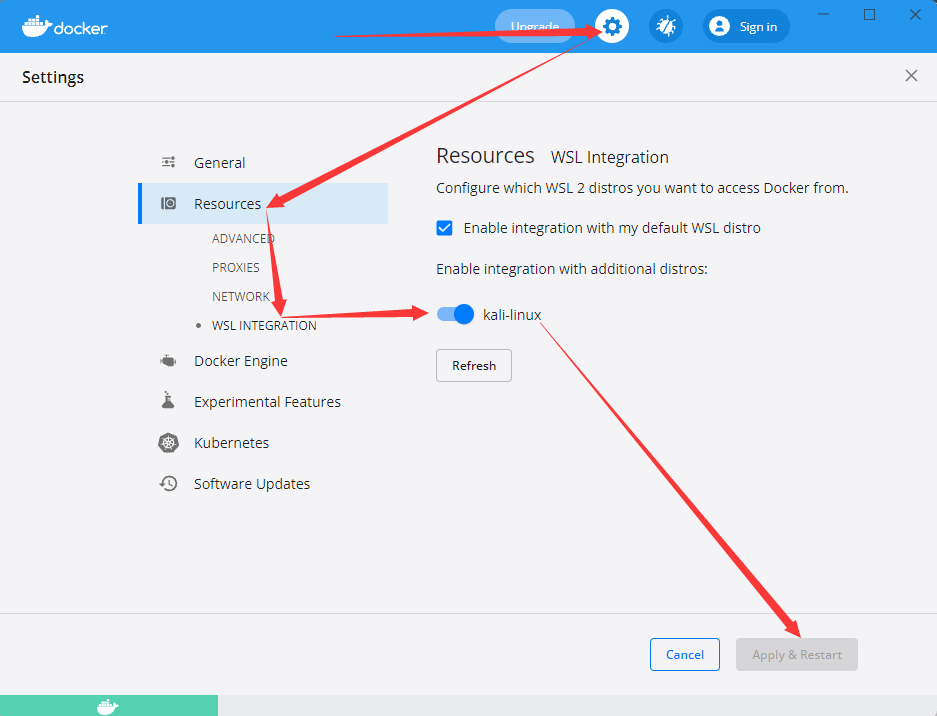Switch to the Proxies settings page

[x=236, y=267]
